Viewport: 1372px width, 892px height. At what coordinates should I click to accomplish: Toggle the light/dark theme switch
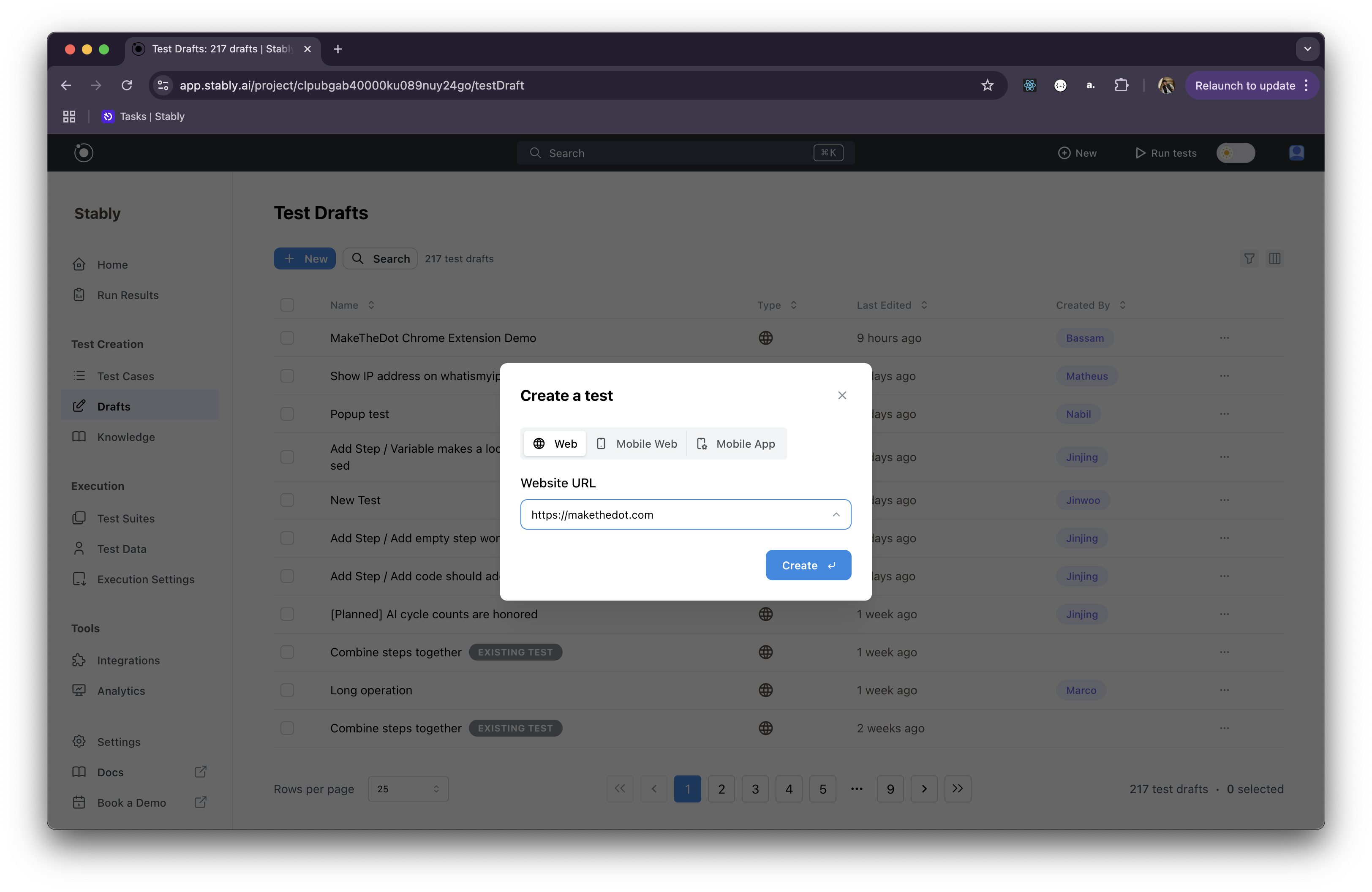pyautogui.click(x=1236, y=153)
